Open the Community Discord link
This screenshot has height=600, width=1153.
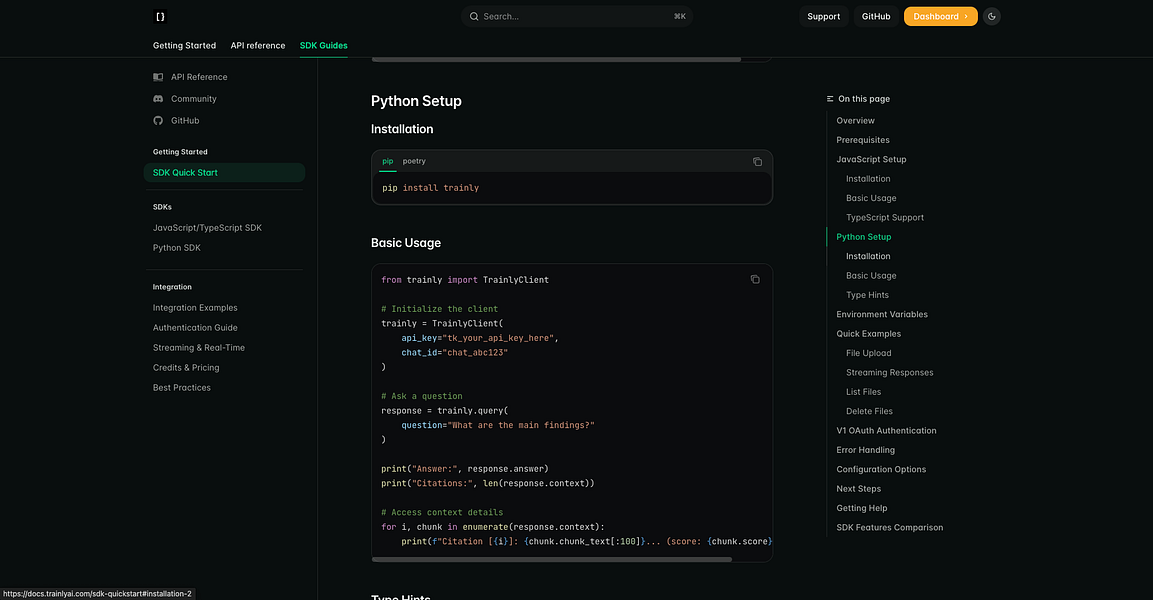tap(158, 99)
